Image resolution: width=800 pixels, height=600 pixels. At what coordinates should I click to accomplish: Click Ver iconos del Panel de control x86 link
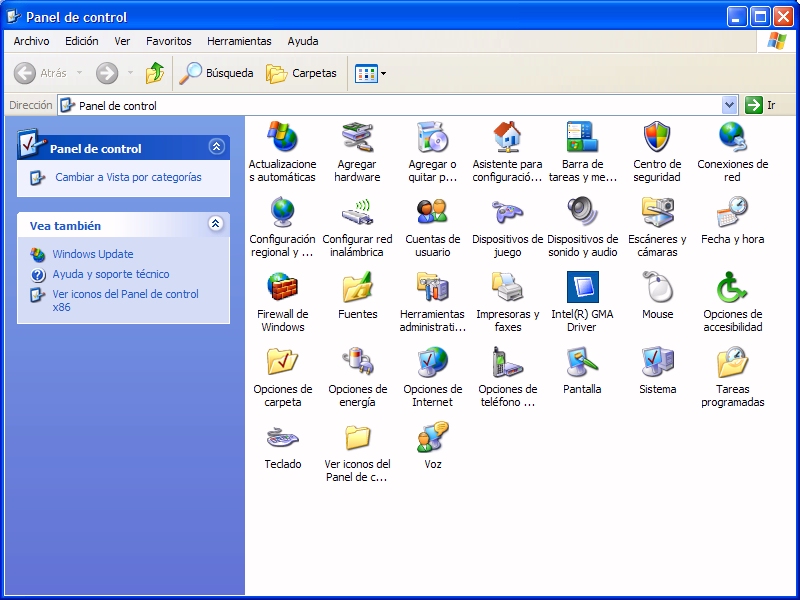coord(126,301)
